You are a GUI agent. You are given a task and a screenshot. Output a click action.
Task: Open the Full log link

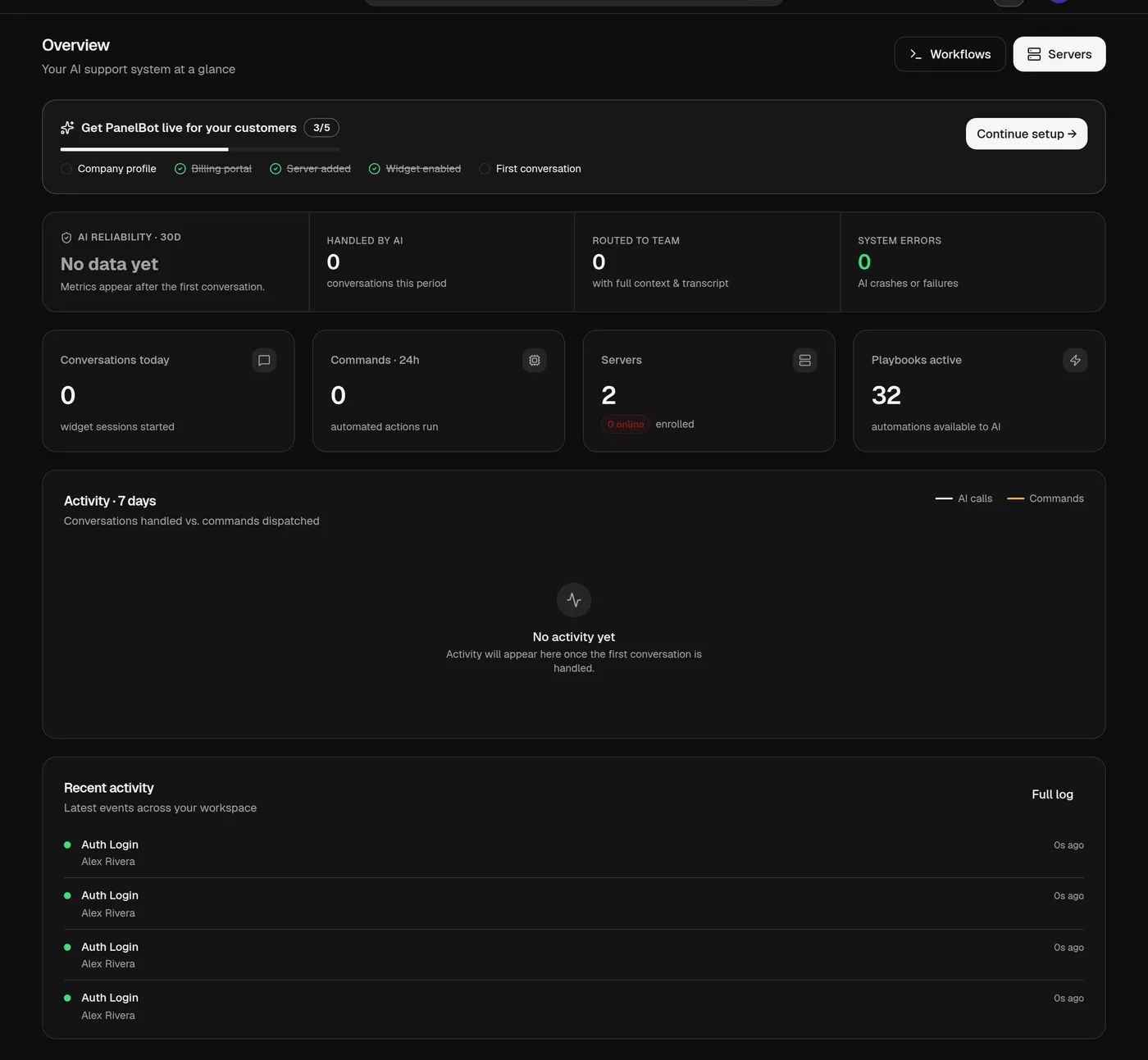pyautogui.click(x=1052, y=794)
